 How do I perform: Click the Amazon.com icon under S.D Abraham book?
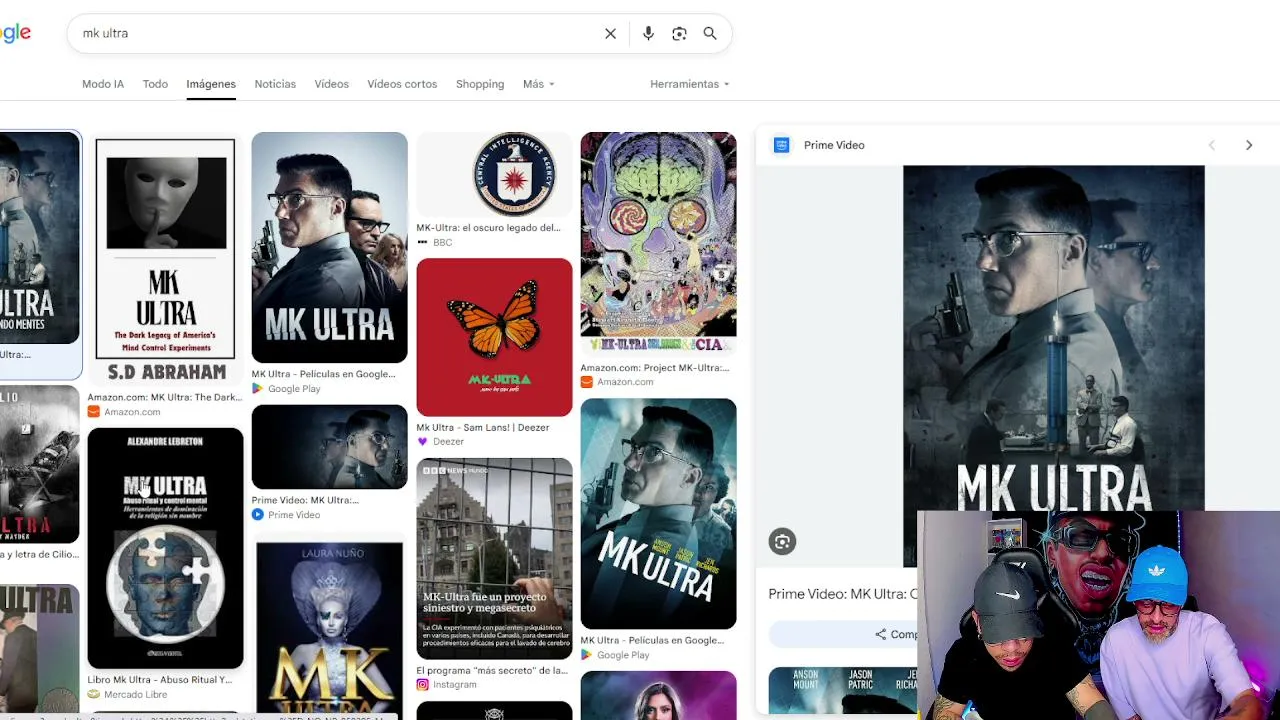pyautogui.click(x=93, y=412)
